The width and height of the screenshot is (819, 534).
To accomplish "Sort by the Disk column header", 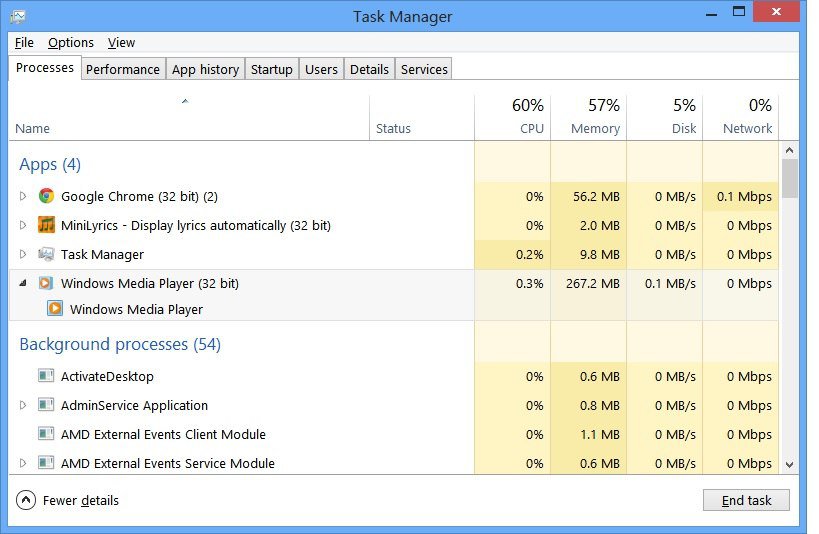I will 664,118.
